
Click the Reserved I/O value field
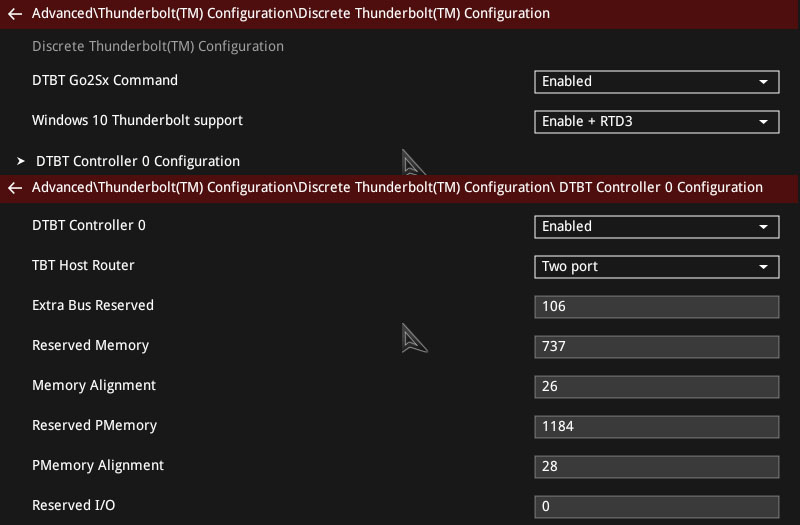click(x=657, y=507)
